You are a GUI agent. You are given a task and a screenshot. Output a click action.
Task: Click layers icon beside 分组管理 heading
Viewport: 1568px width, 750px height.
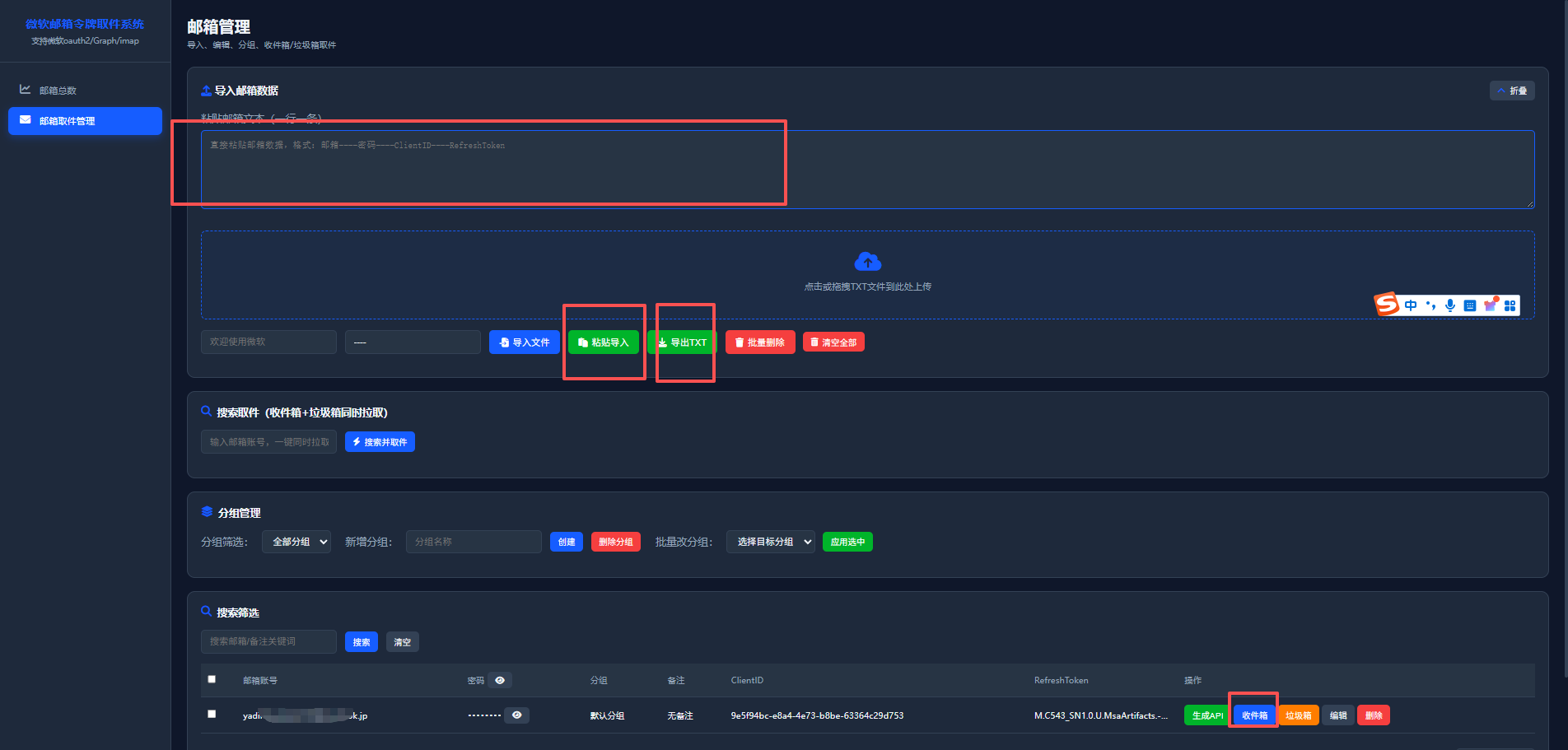click(207, 511)
